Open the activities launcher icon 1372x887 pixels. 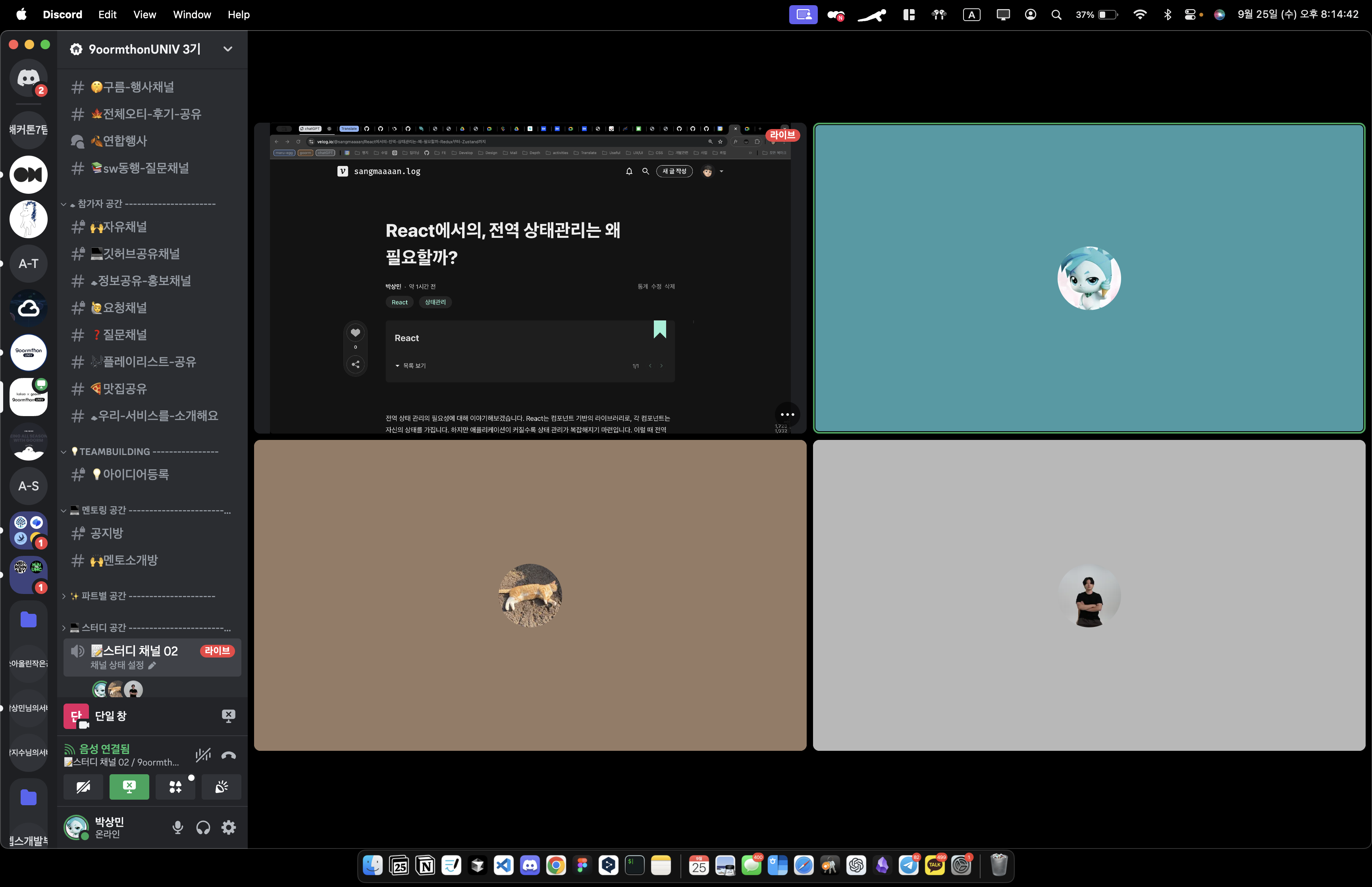175,787
